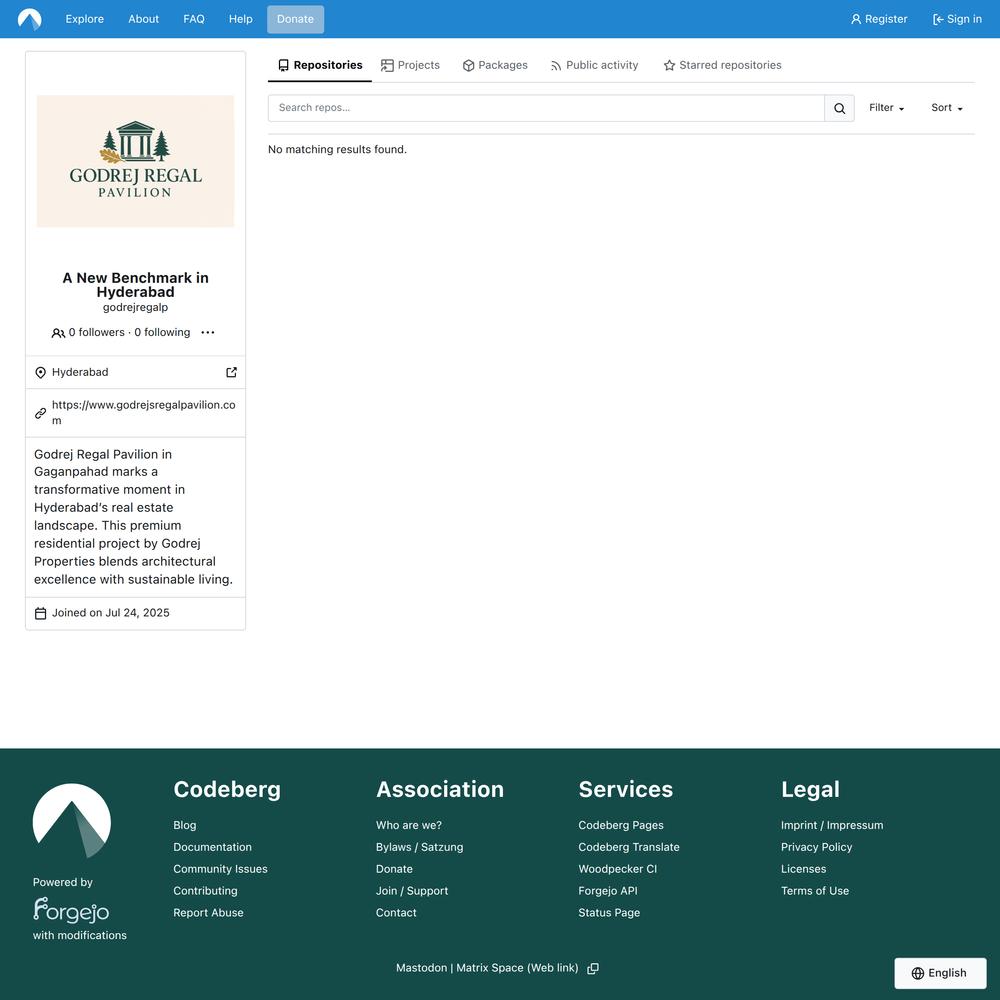The width and height of the screenshot is (1000, 1000).
Task: Open the Packages tab
Action: pos(495,65)
